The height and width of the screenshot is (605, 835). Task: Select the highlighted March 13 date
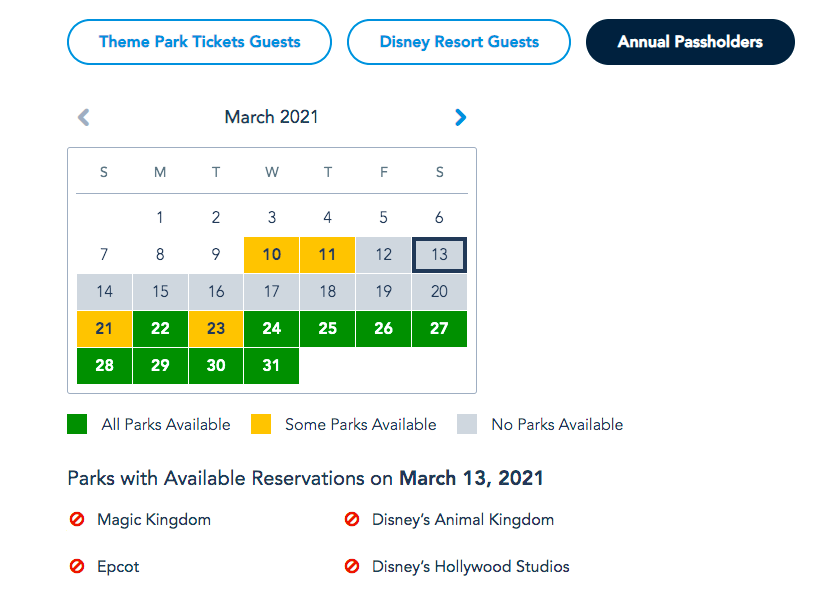(x=439, y=254)
